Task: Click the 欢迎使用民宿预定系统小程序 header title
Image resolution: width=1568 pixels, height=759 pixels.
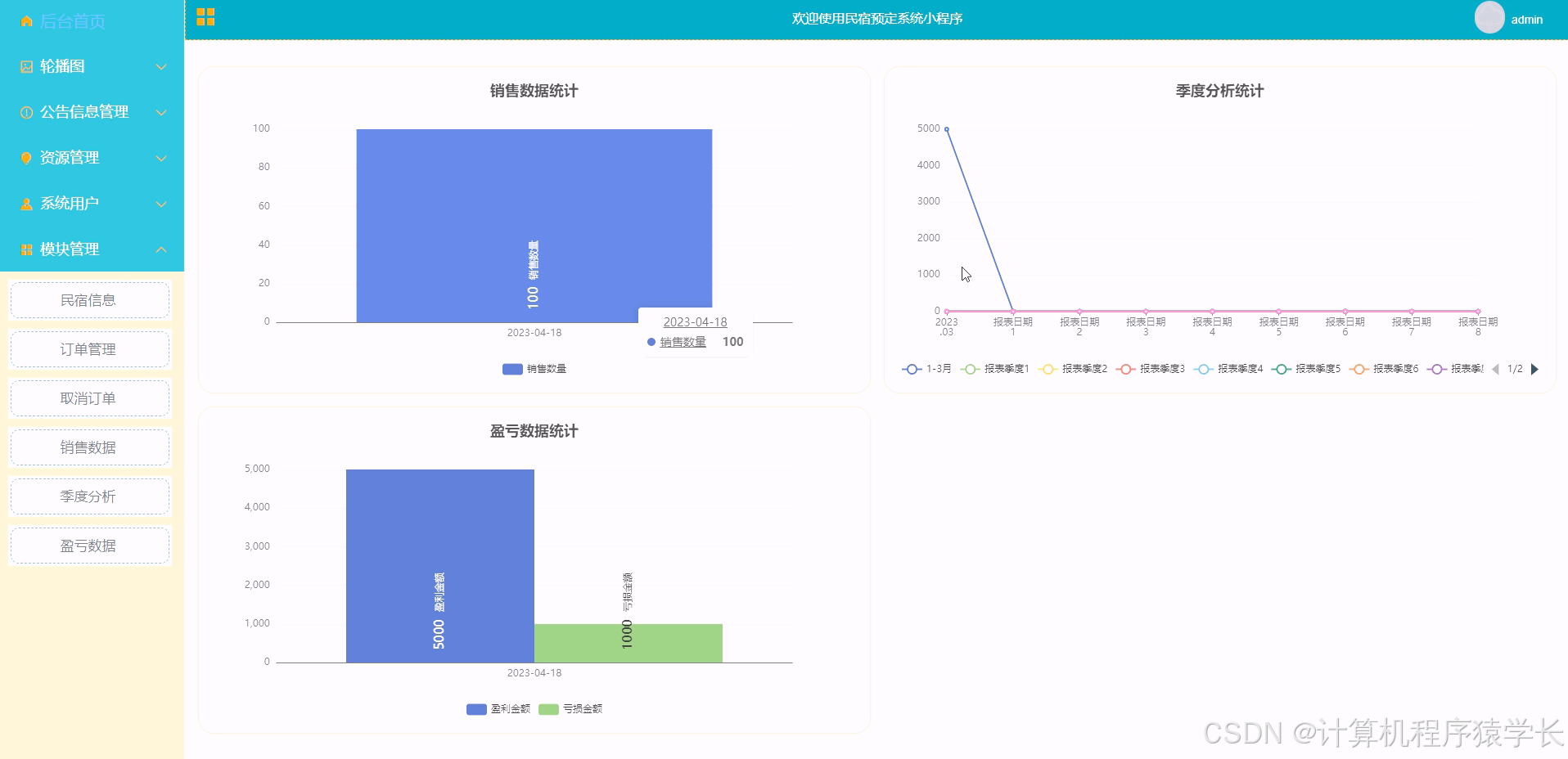Action: tap(876, 19)
